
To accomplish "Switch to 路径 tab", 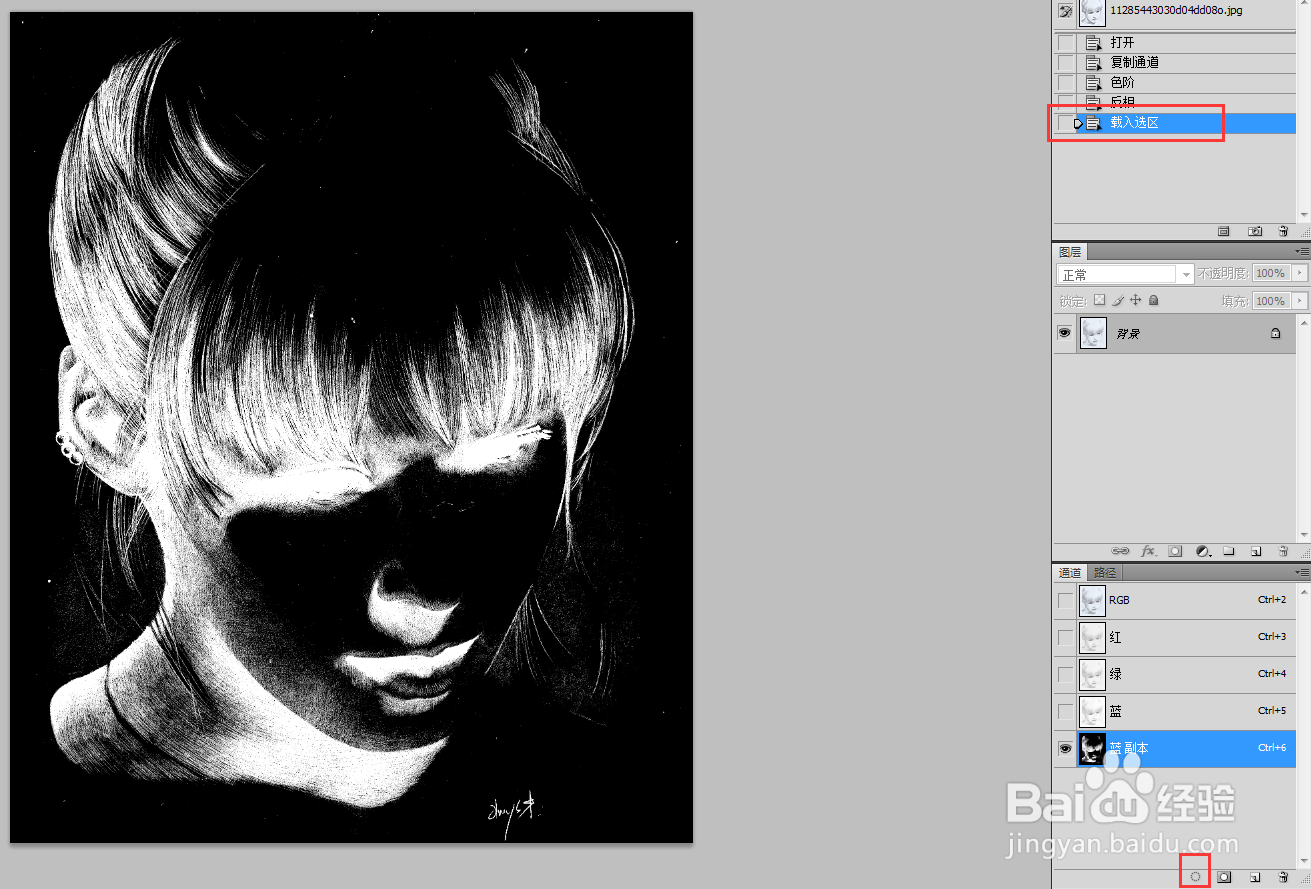I will click(x=1104, y=573).
